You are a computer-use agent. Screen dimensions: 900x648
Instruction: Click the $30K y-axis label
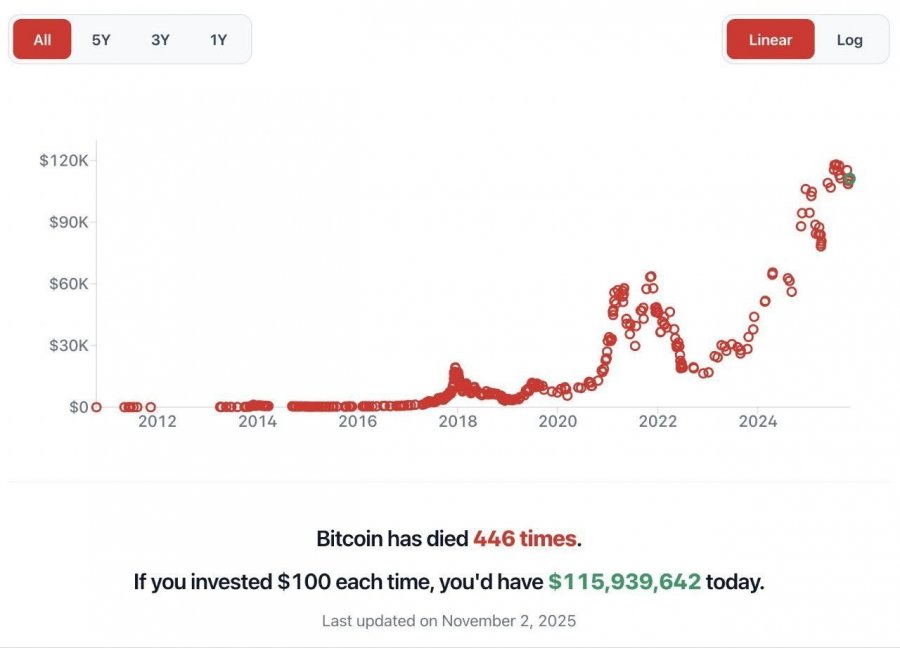(69, 345)
